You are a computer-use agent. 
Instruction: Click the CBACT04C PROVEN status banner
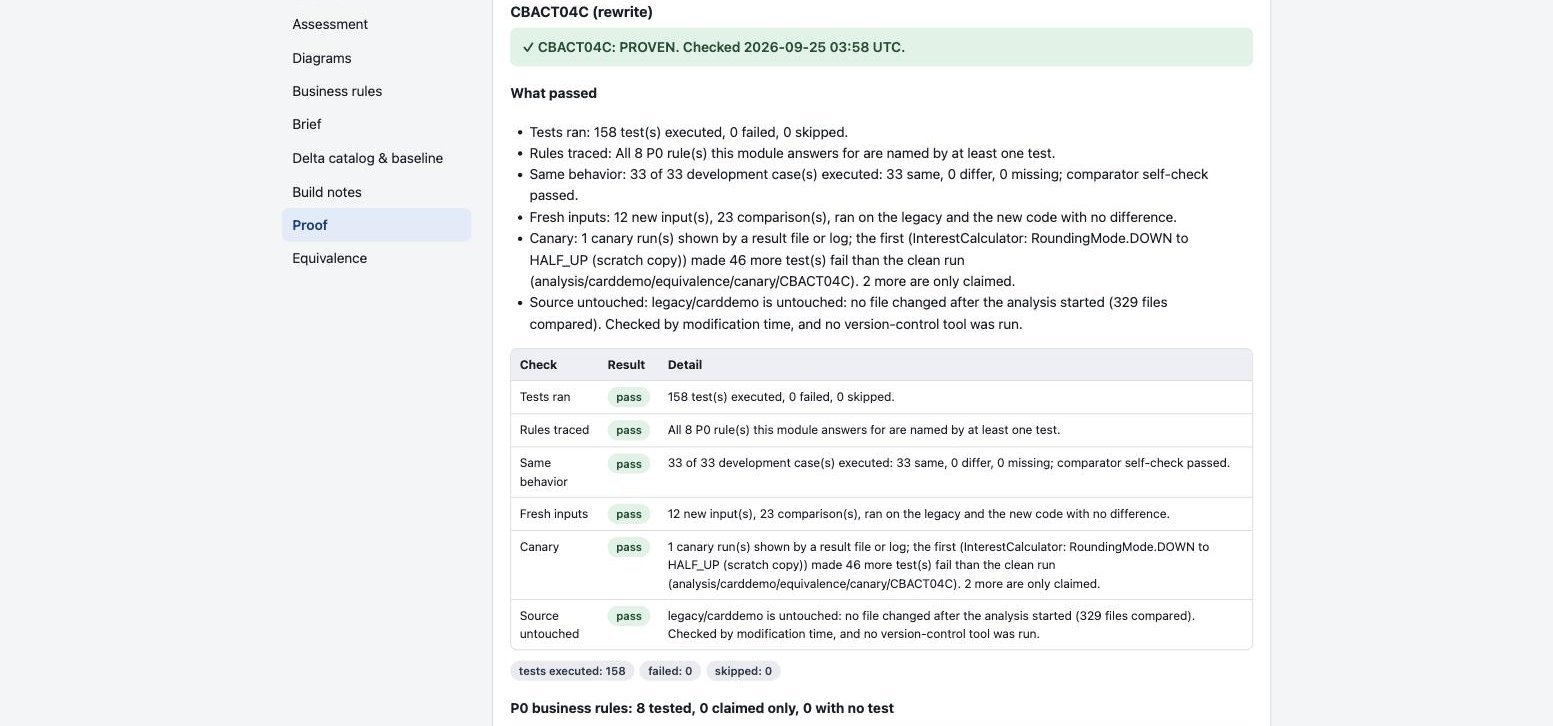point(881,47)
